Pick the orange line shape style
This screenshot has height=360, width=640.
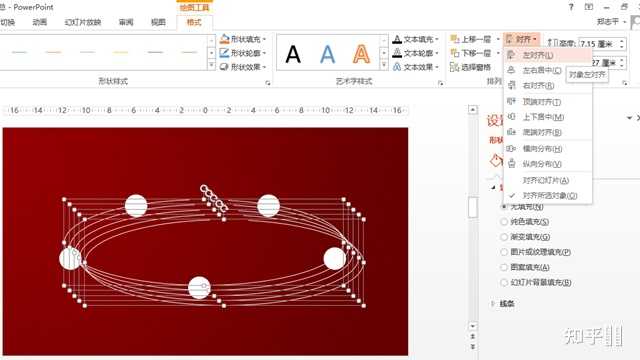tap(53, 52)
